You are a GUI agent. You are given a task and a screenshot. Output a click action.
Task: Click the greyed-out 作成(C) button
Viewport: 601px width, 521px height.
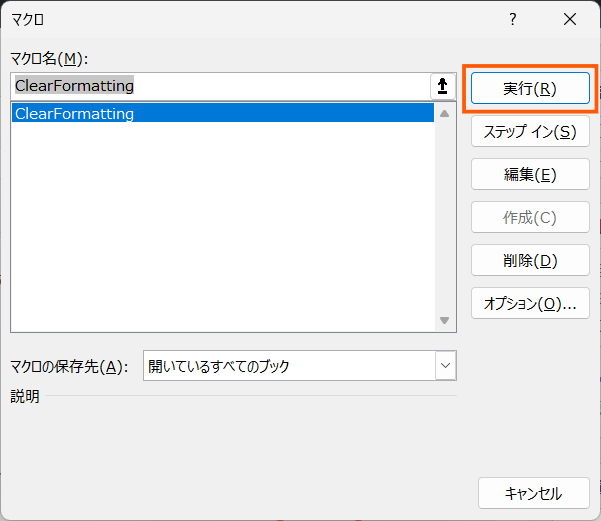click(529, 217)
